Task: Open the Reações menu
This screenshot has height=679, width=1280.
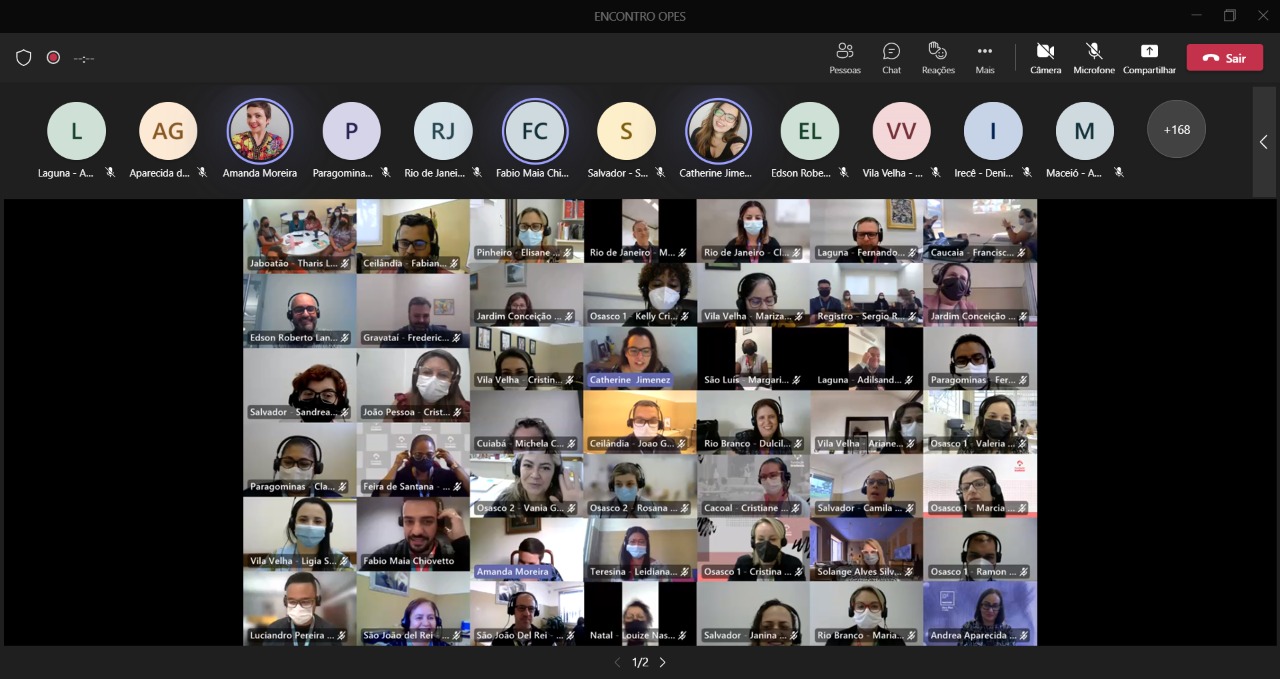Action: [938, 57]
